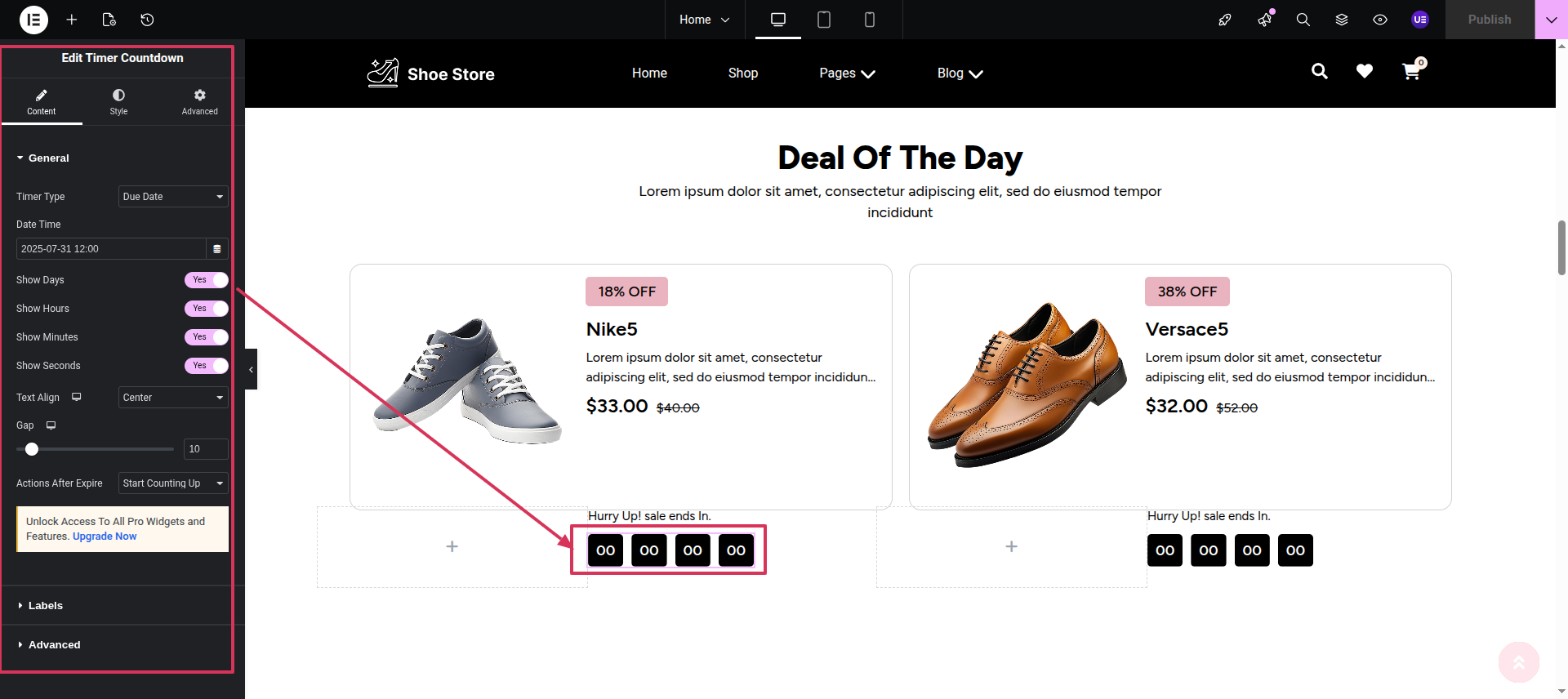Open the Structure layers icon
Image resolution: width=1568 pixels, height=699 pixels.
point(1341,20)
